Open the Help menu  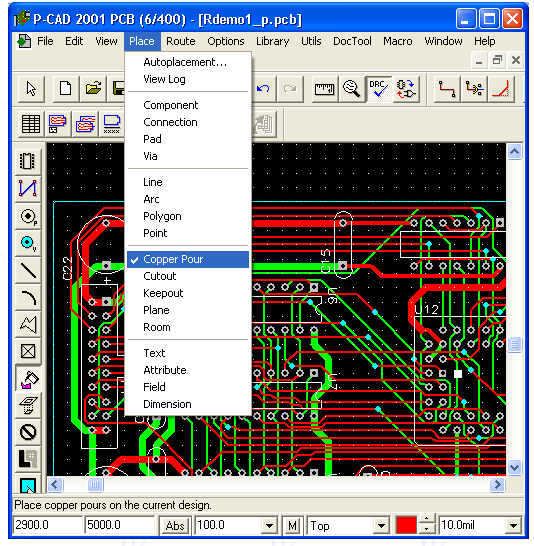[x=485, y=41]
